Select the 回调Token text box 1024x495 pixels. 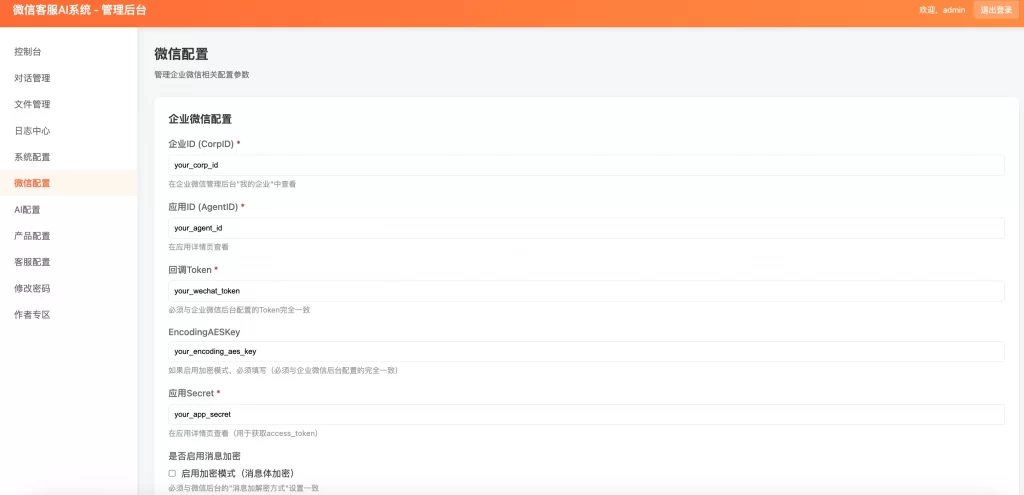586,291
